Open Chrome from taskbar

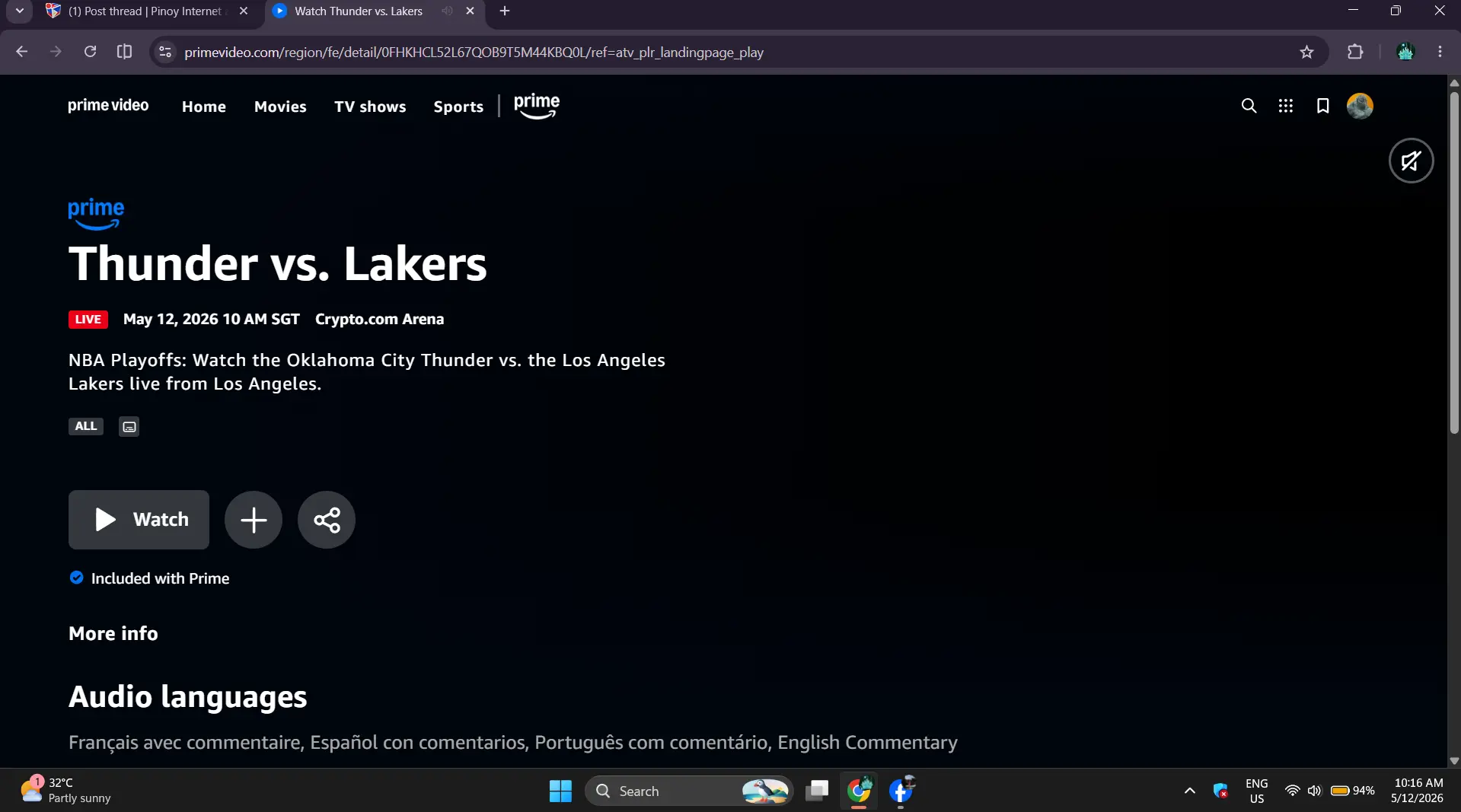(x=859, y=791)
